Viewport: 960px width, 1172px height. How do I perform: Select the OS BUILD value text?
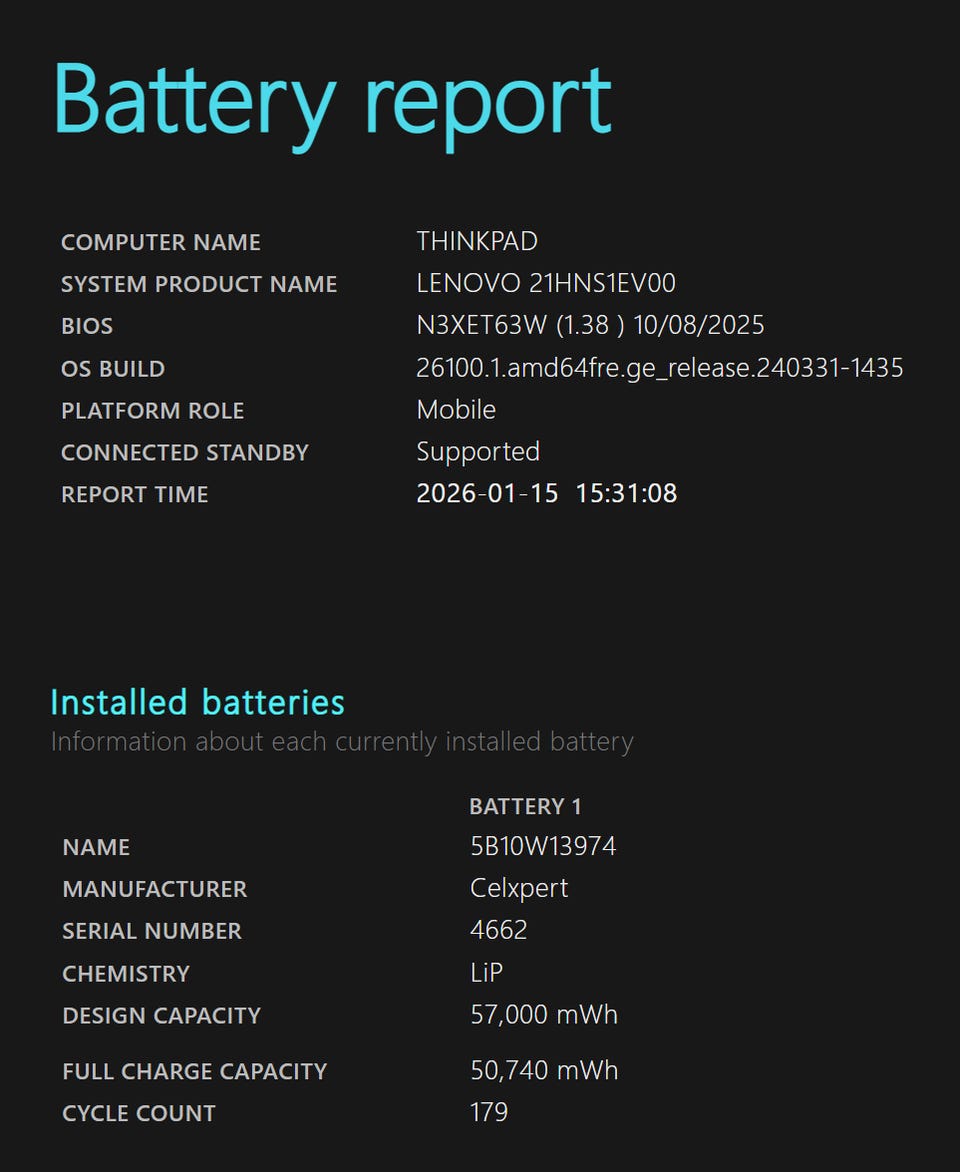tap(659, 368)
